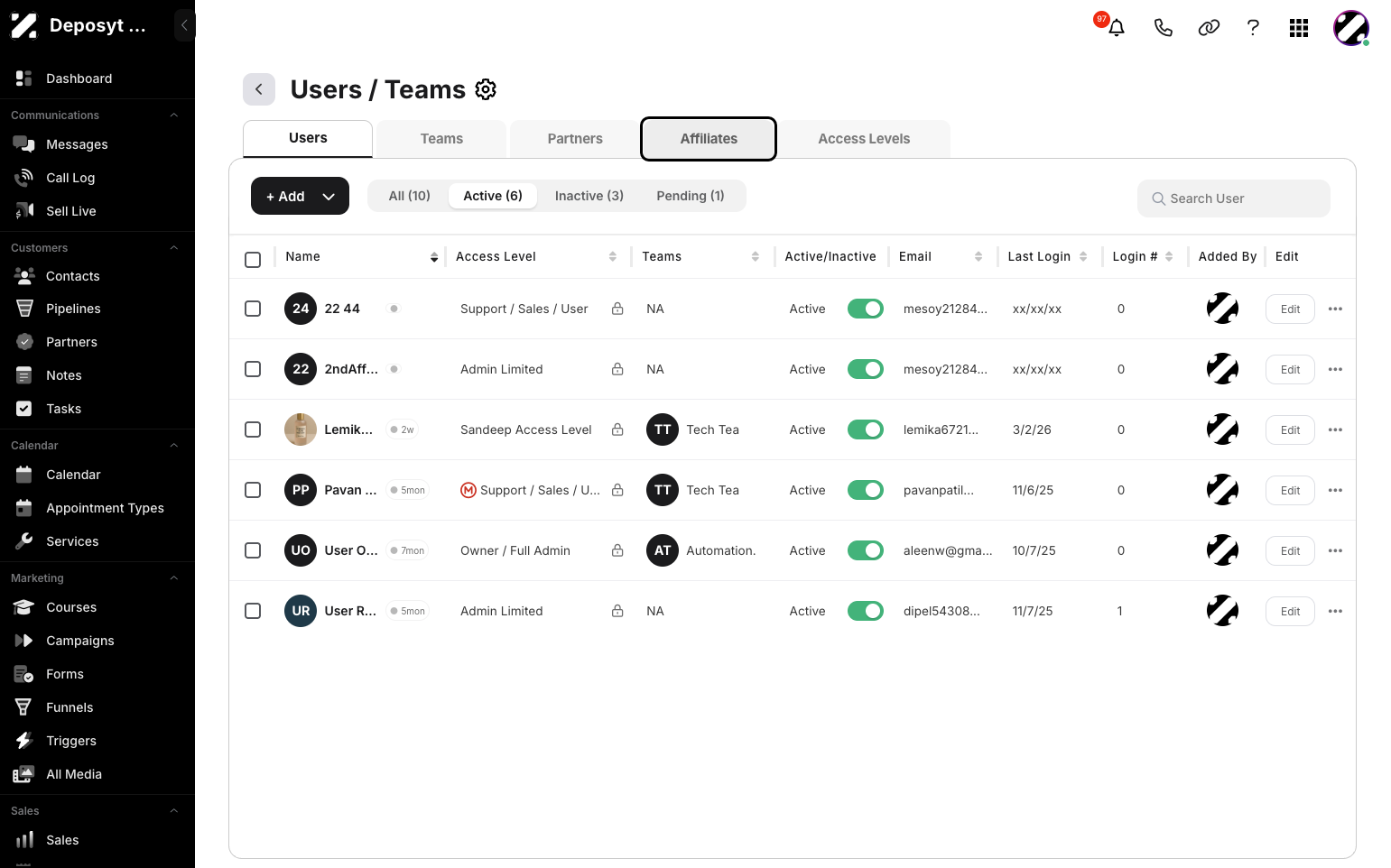Click Added By avatar in Pavan row
Screen dimensions: 1391x868
(1222, 490)
